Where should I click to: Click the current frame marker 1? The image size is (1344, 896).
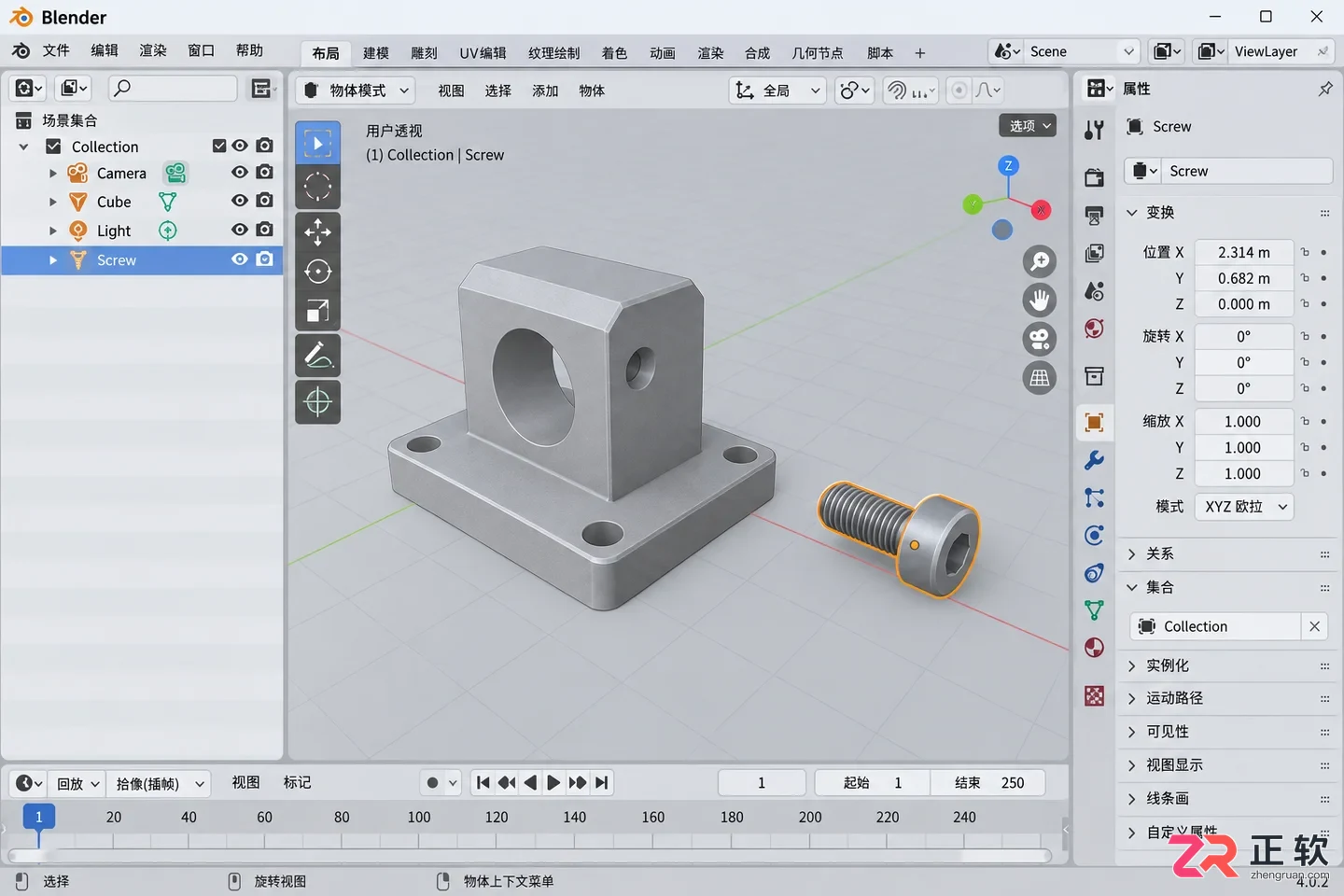[38, 817]
